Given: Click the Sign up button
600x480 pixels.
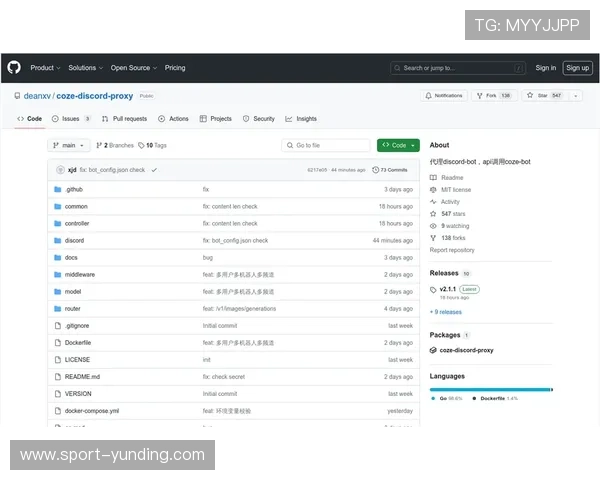Looking at the screenshot, I should pyautogui.click(x=577, y=68).
